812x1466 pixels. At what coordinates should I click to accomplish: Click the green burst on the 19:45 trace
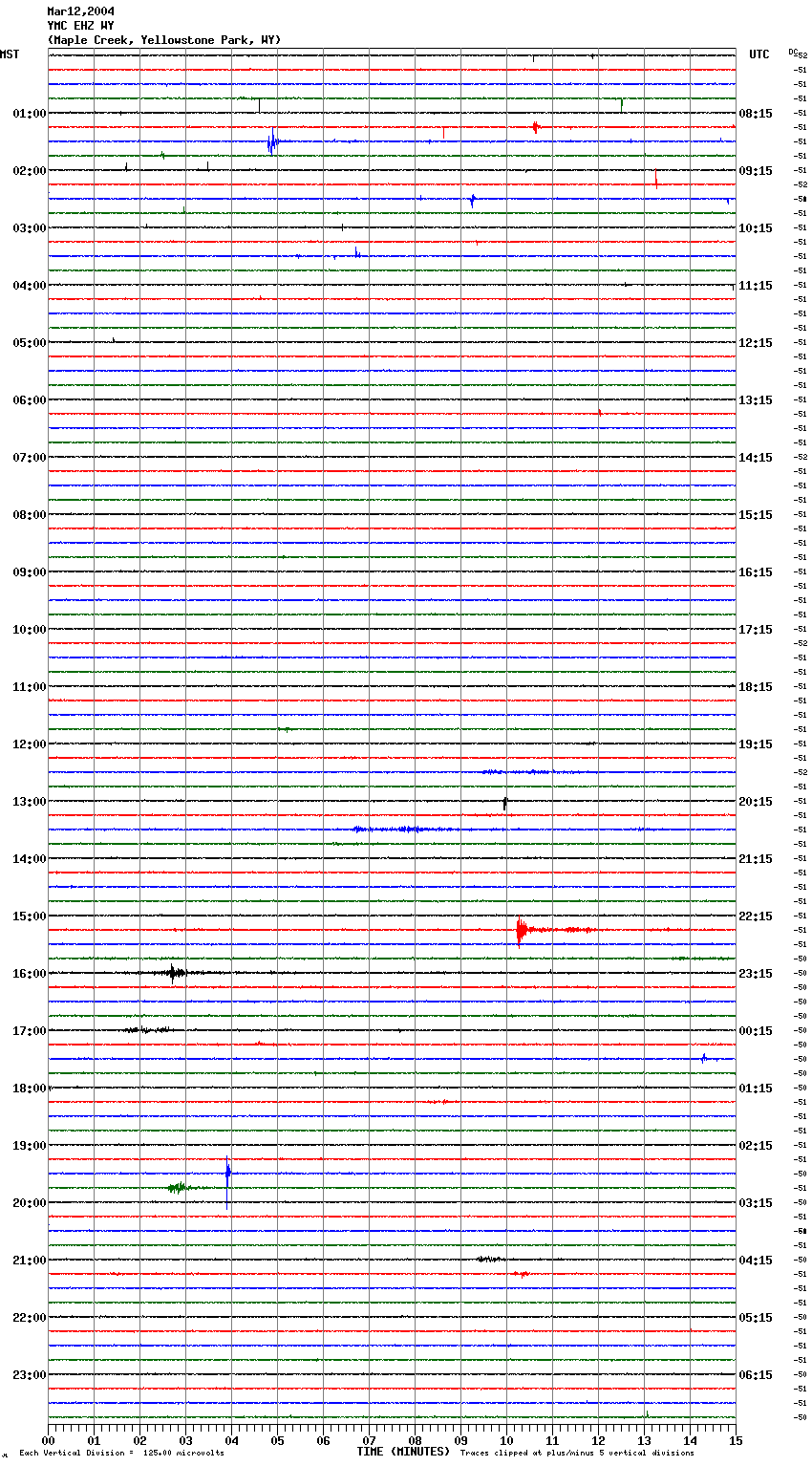click(178, 1188)
